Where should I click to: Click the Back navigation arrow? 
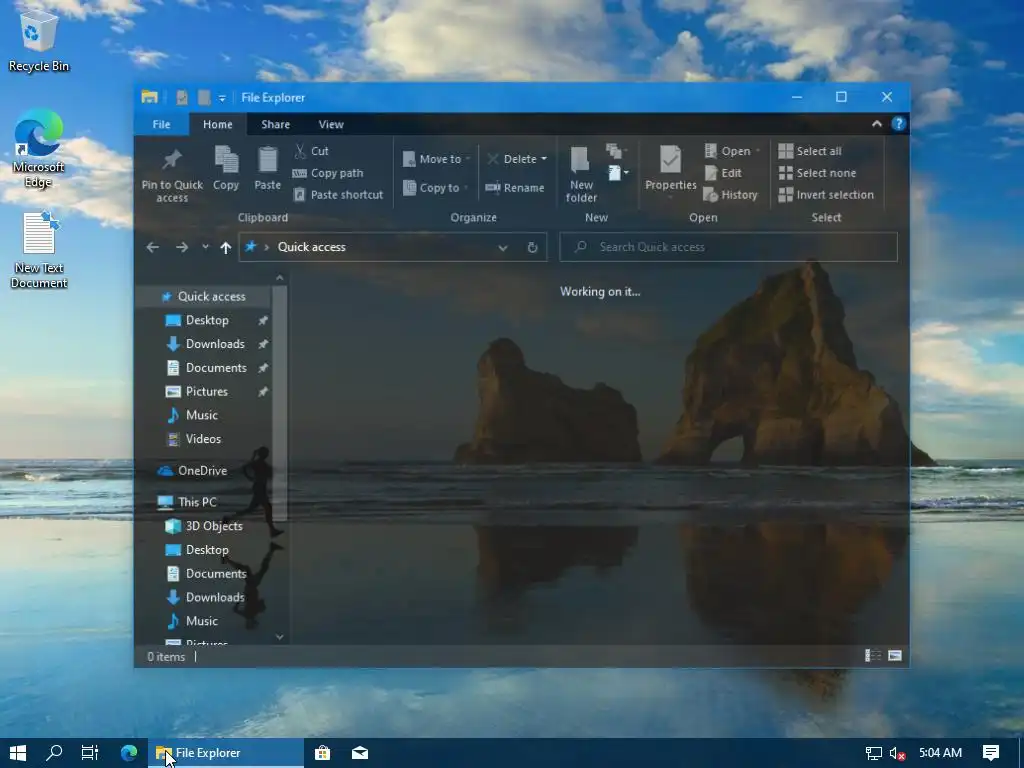pos(152,247)
